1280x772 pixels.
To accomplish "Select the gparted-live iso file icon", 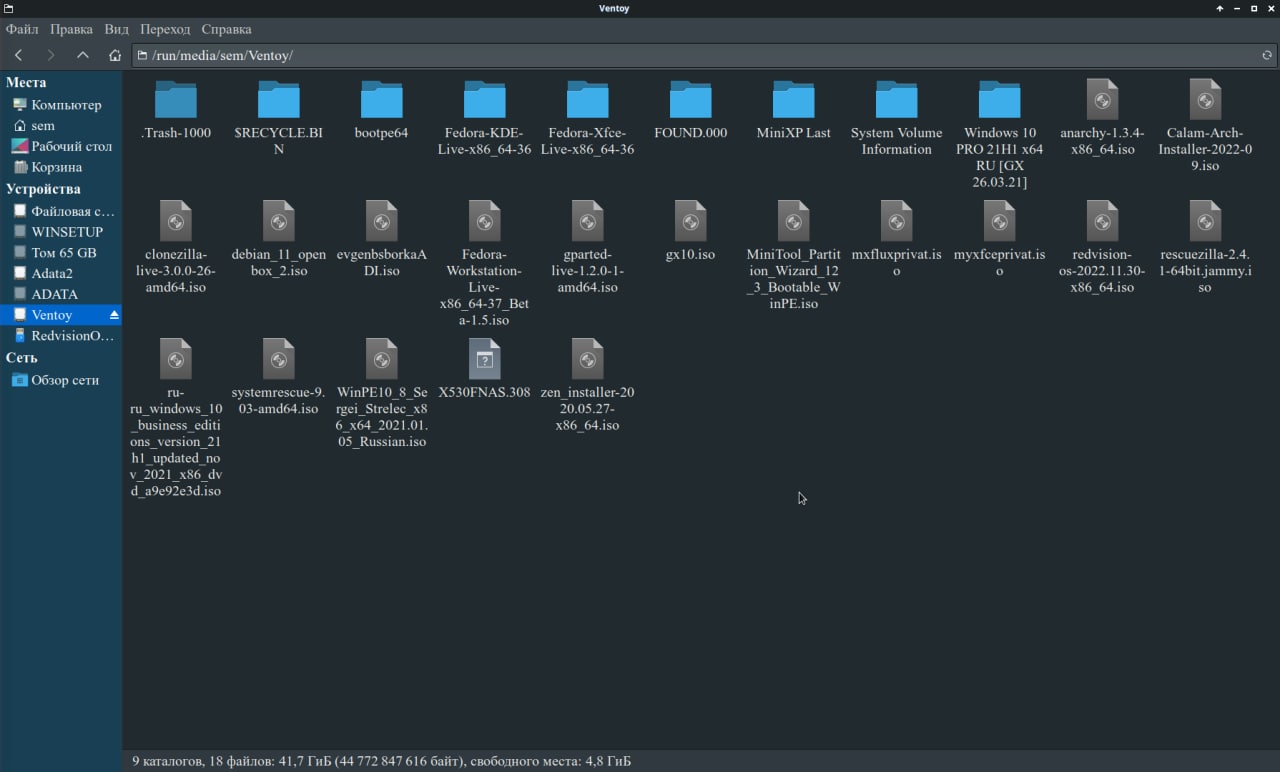I will pos(588,221).
